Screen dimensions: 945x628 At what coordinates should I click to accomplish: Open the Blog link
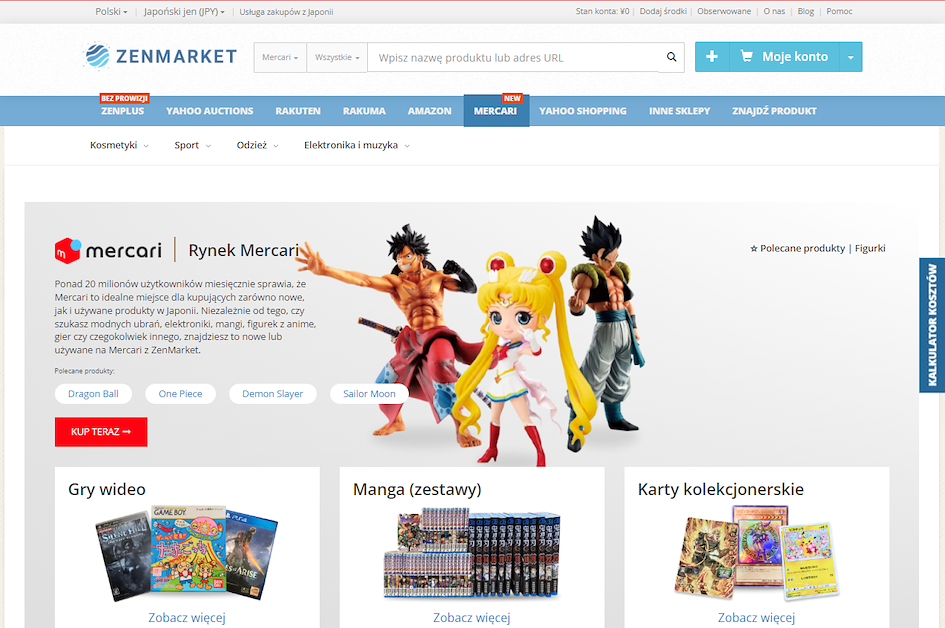click(806, 11)
